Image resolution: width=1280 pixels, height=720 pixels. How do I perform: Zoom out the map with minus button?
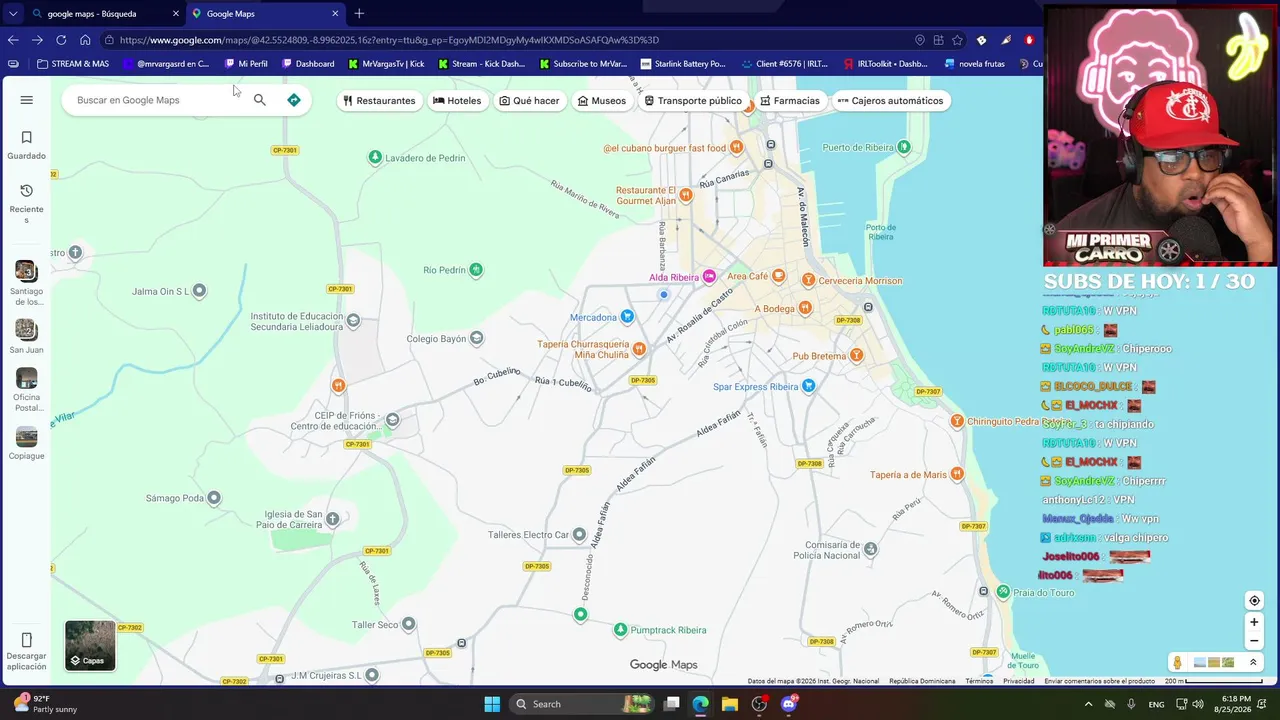(1254, 641)
